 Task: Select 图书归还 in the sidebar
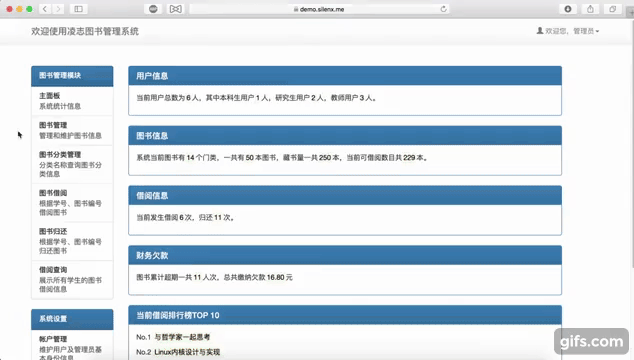point(72,241)
